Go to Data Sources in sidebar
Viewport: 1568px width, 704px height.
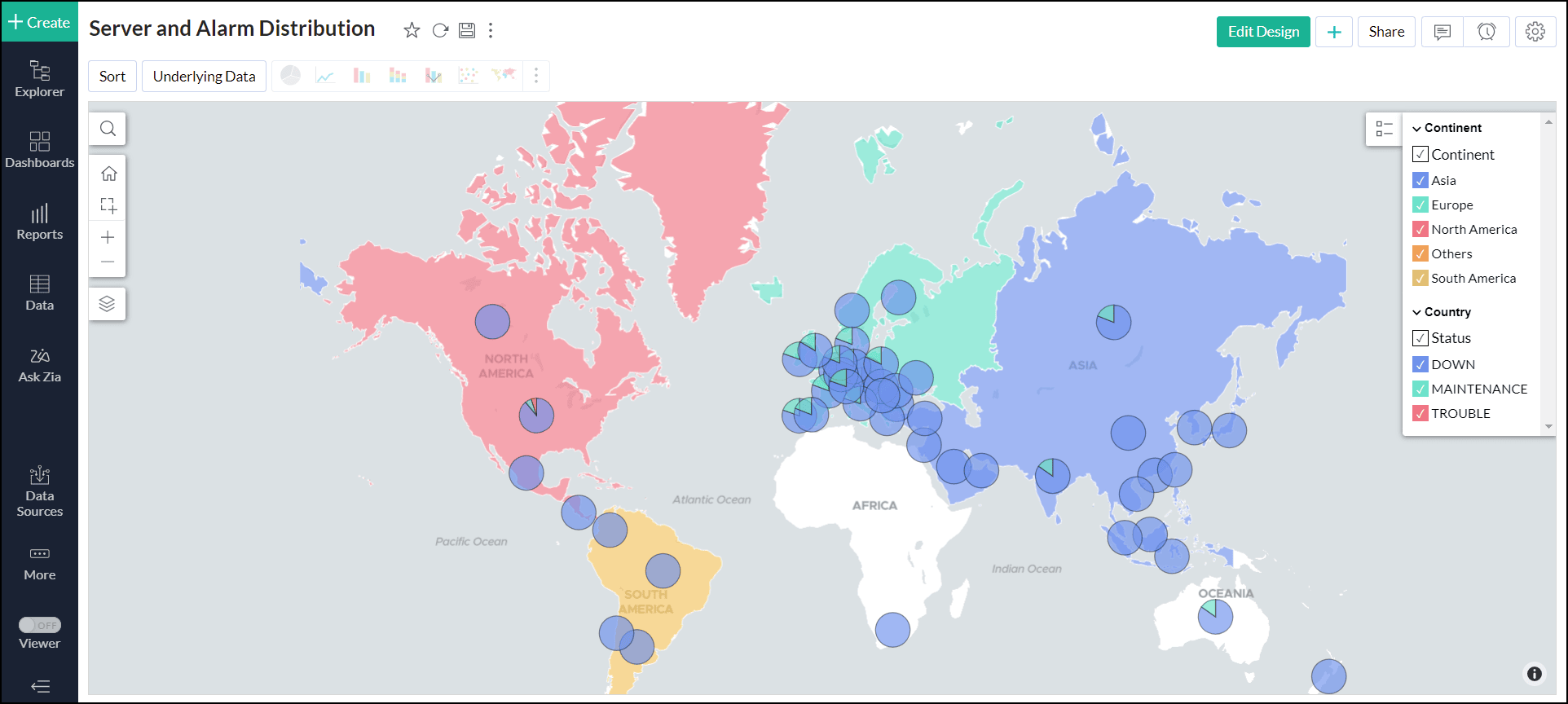point(39,492)
